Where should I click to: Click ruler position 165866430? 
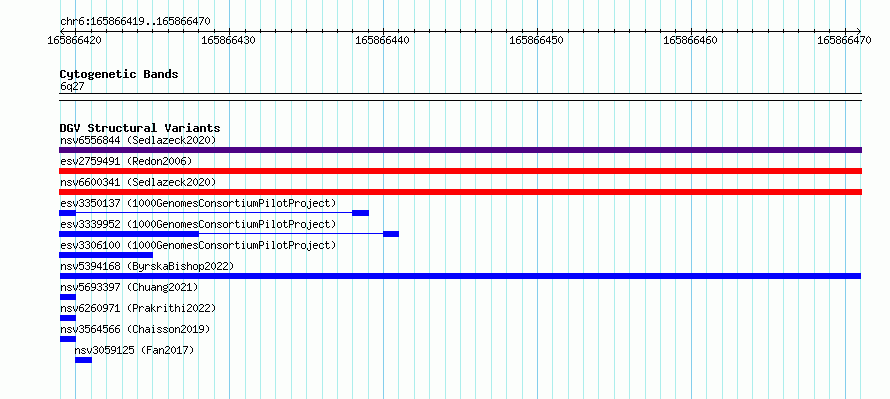click(229, 40)
